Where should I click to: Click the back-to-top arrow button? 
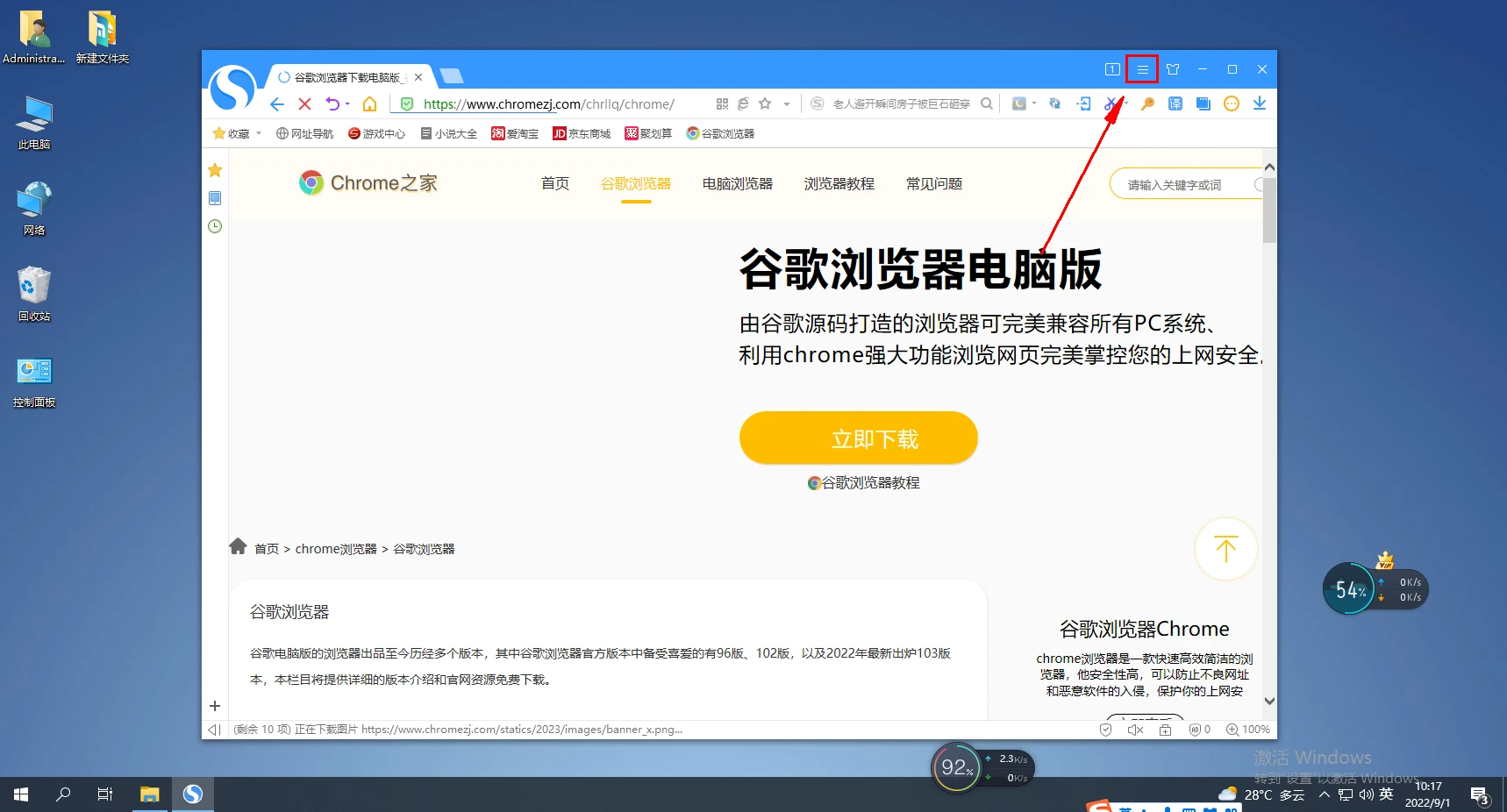tap(1226, 549)
